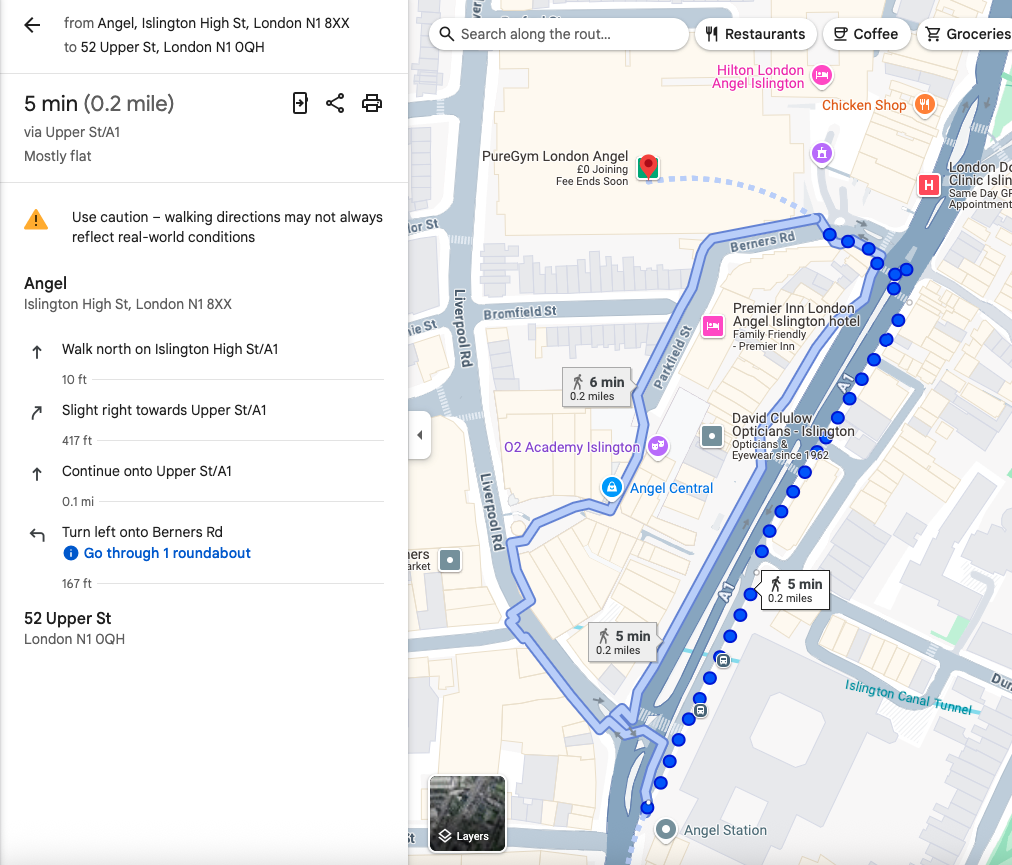The width and height of the screenshot is (1012, 865).
Task: Filter map by Restaurants chip
Action: (756, 34)
